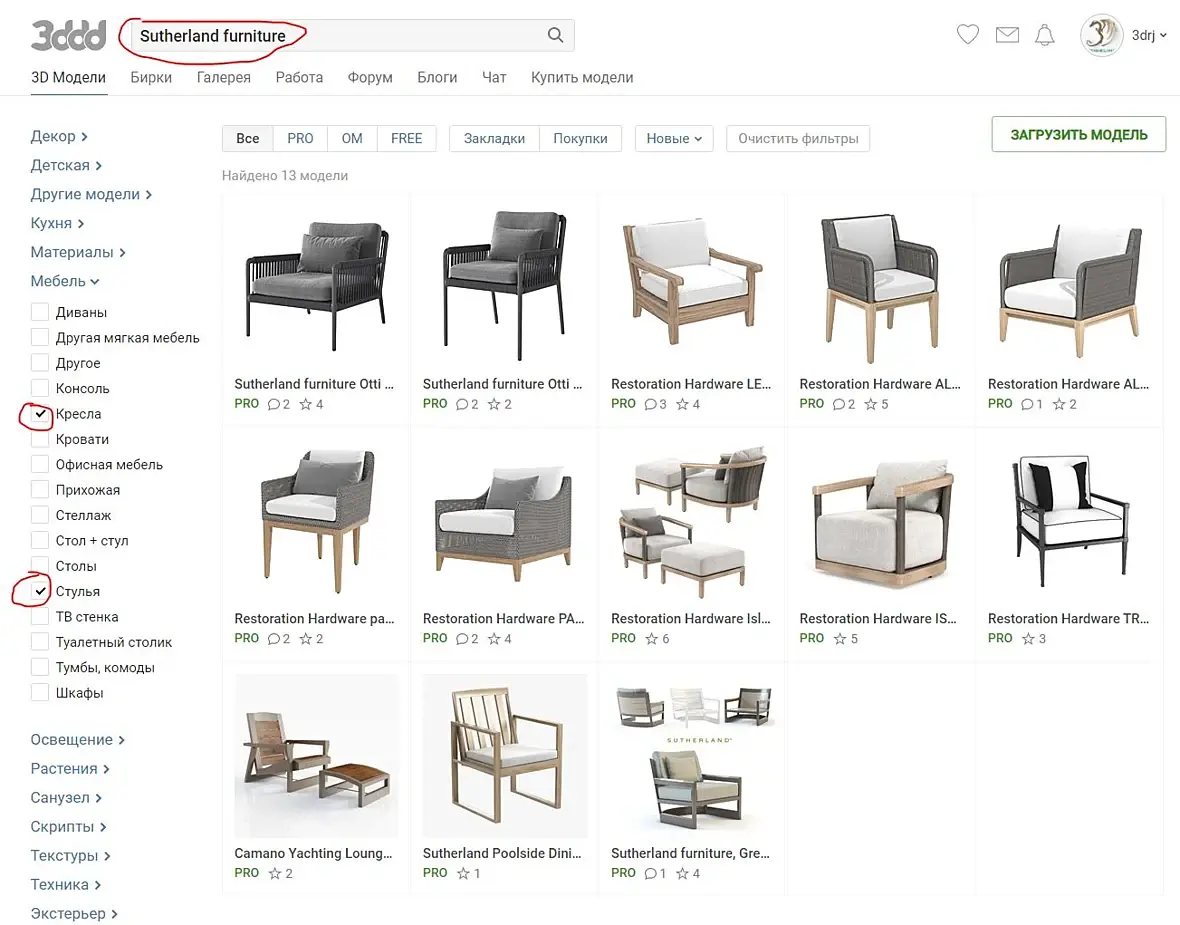The width and height of the screenshot is (1180, 925).
Task: Open notifications via the bell icon
Action: (1045, 35)
